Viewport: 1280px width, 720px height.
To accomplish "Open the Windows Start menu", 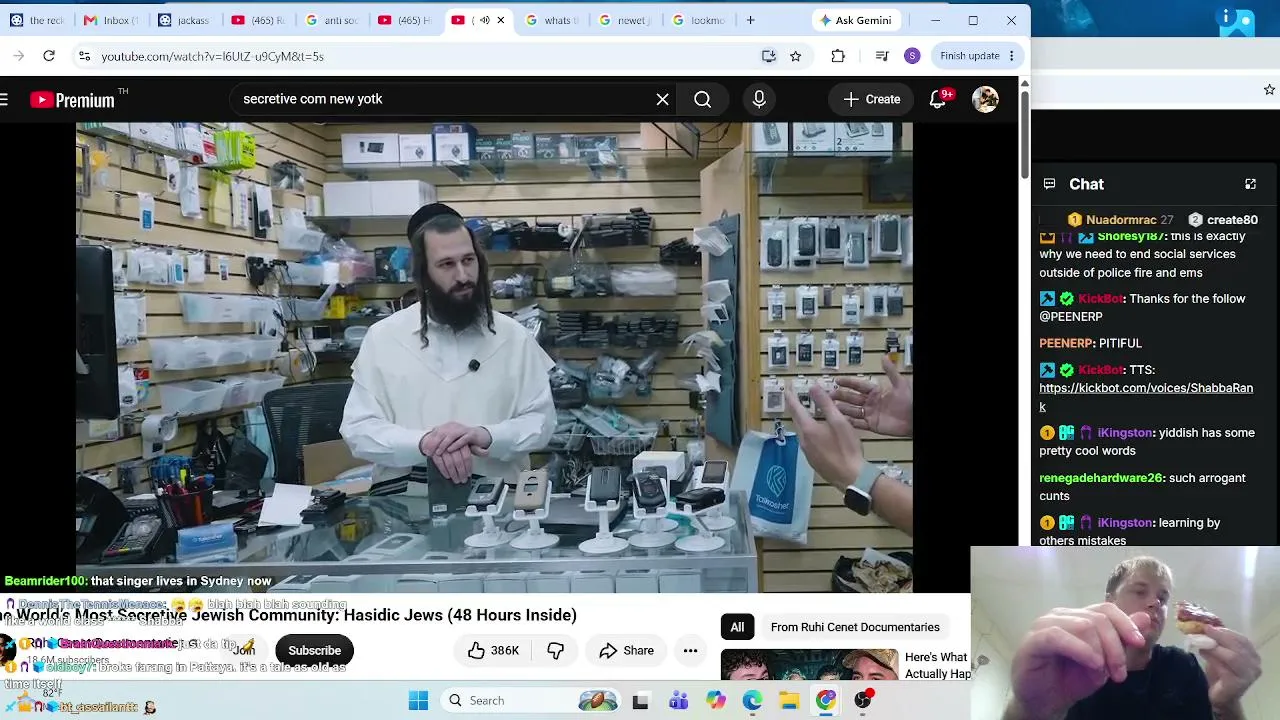I will pyautogui.click(x=418, y=700).
